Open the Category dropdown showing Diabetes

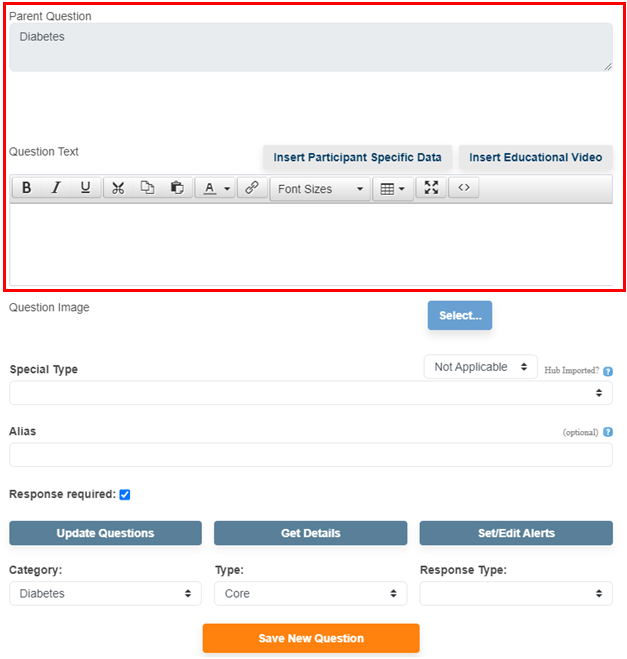point(104,593)
